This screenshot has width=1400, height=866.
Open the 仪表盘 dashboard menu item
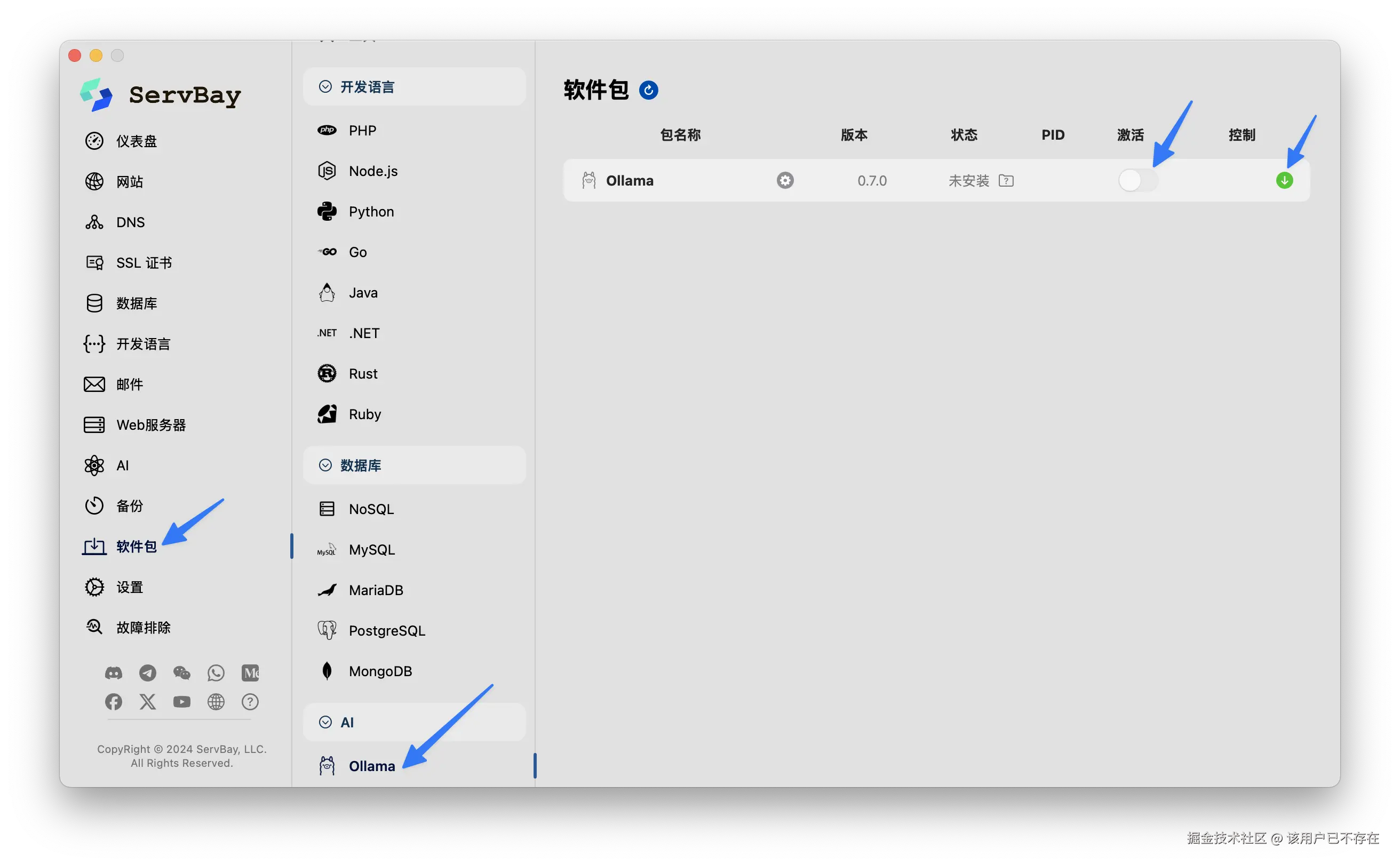click(x=136, y=141)
